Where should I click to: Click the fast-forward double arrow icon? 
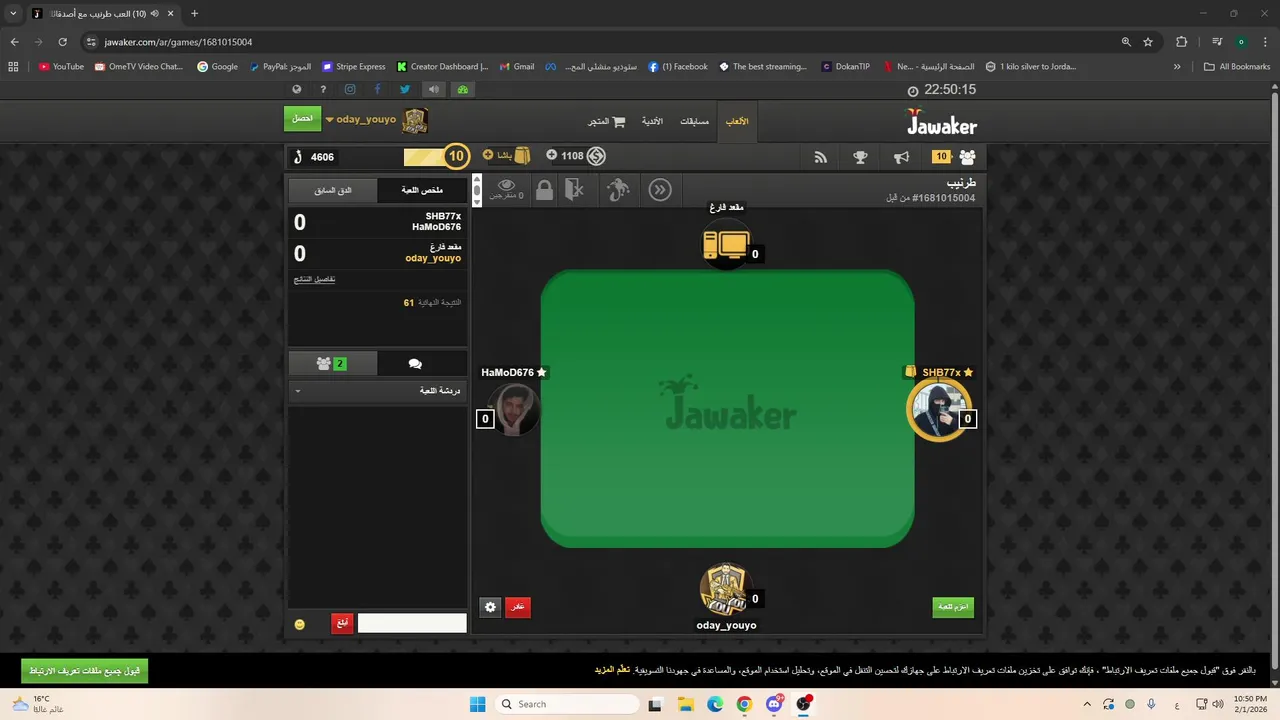coord(660,190)
